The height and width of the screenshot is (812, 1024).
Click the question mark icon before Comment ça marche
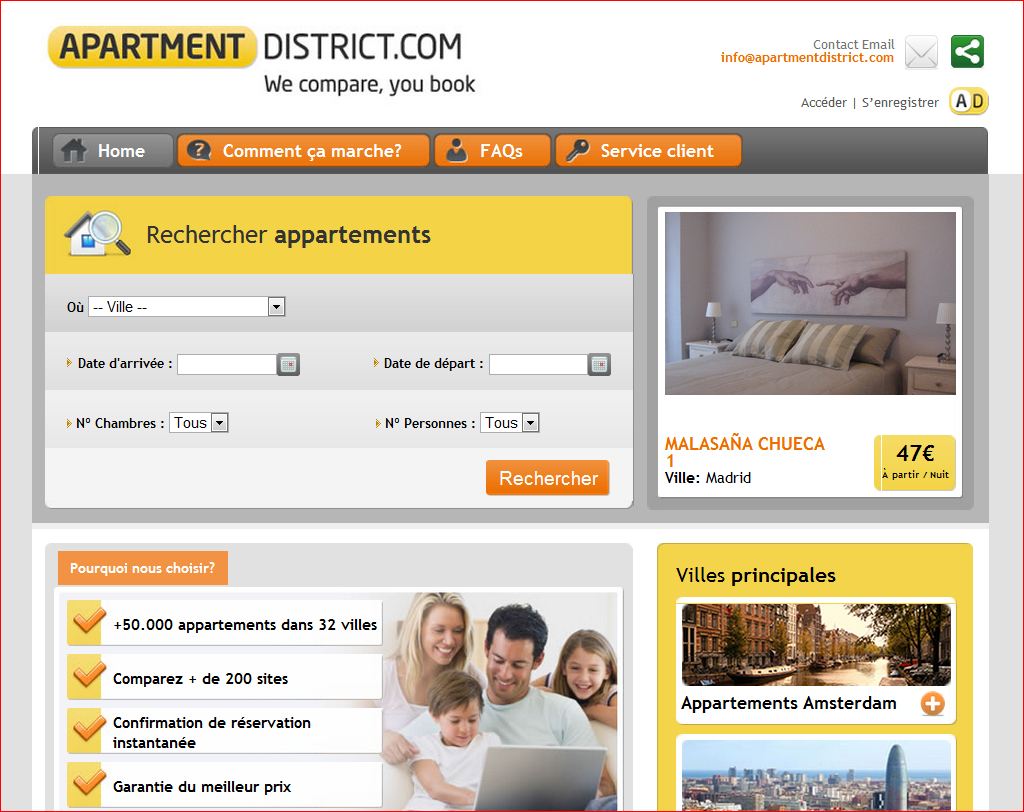(x=199, y=150)
